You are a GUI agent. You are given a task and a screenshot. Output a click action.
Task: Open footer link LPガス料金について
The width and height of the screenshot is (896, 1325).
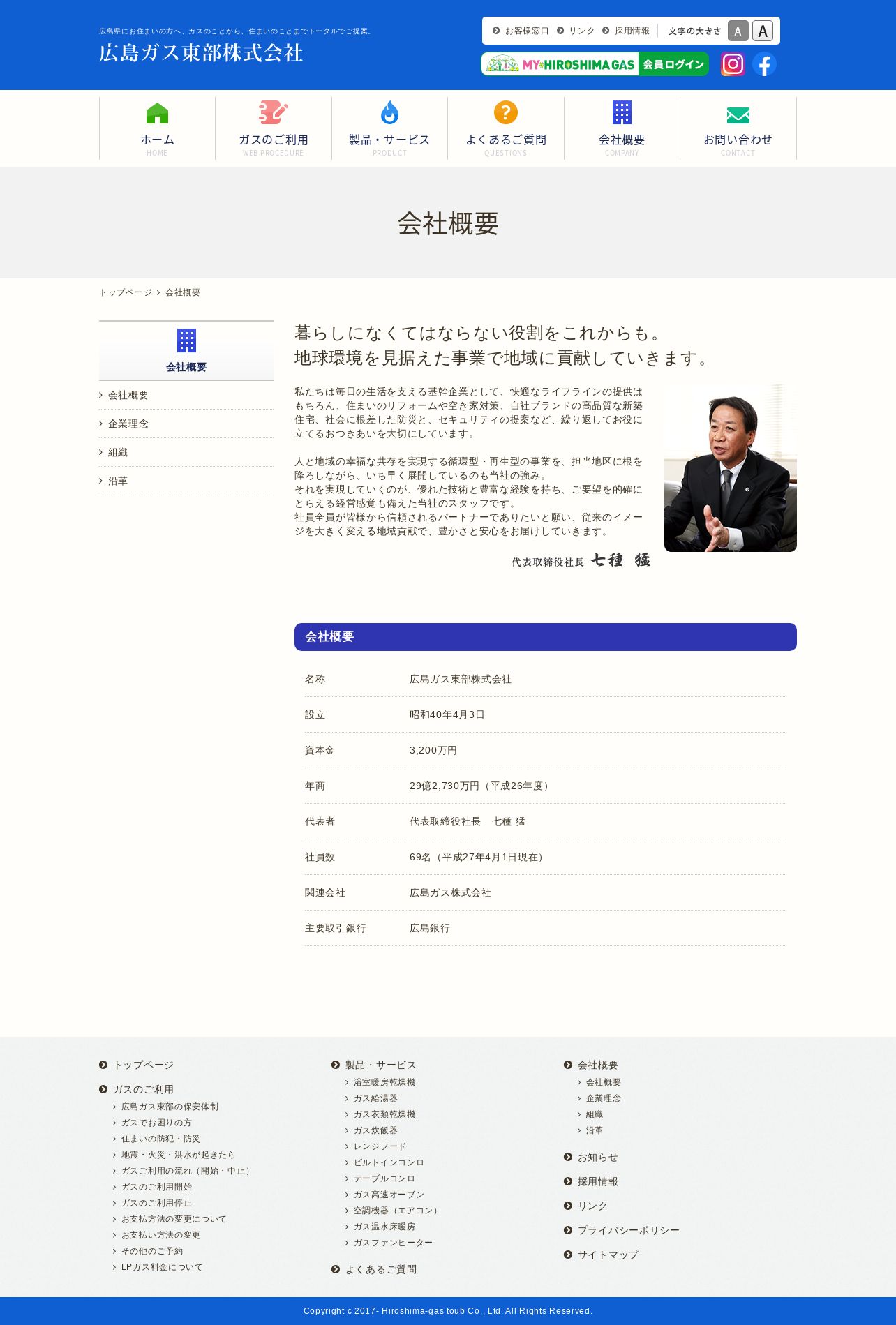click(162, 1267)
